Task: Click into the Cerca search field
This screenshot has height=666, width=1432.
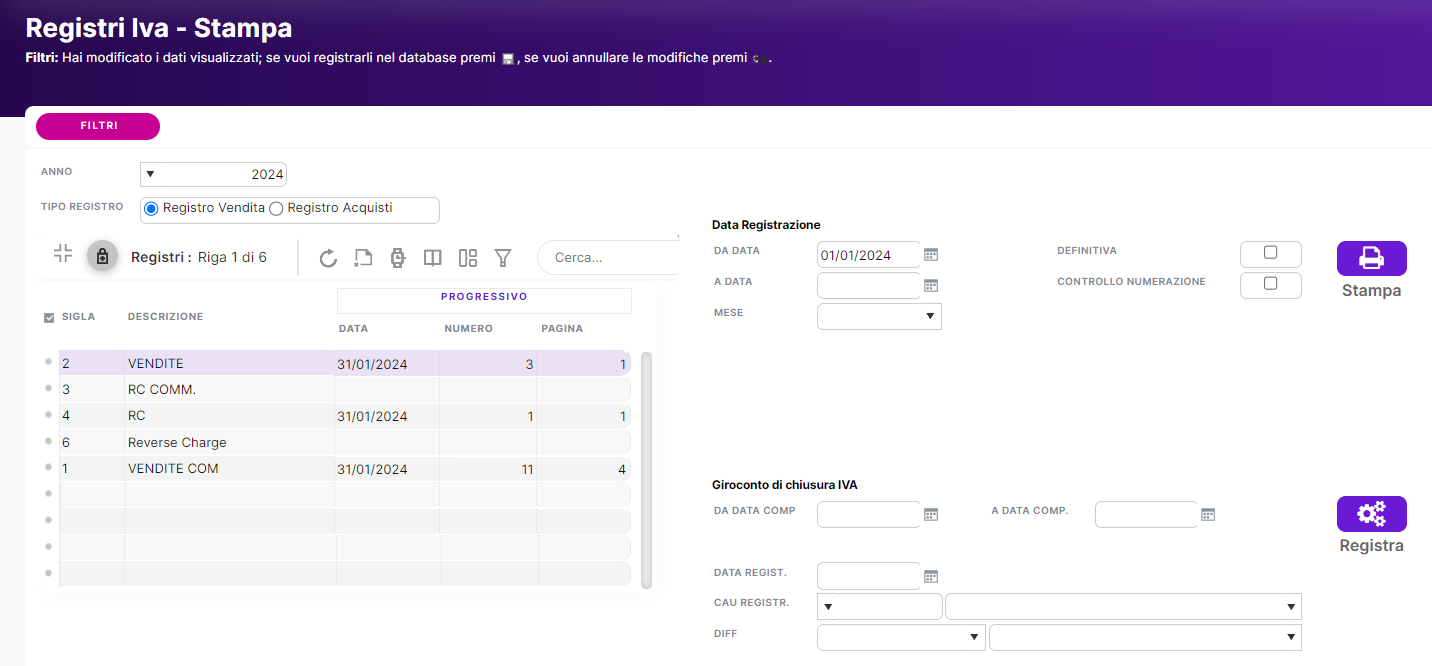Action: (x=610, y=257)
